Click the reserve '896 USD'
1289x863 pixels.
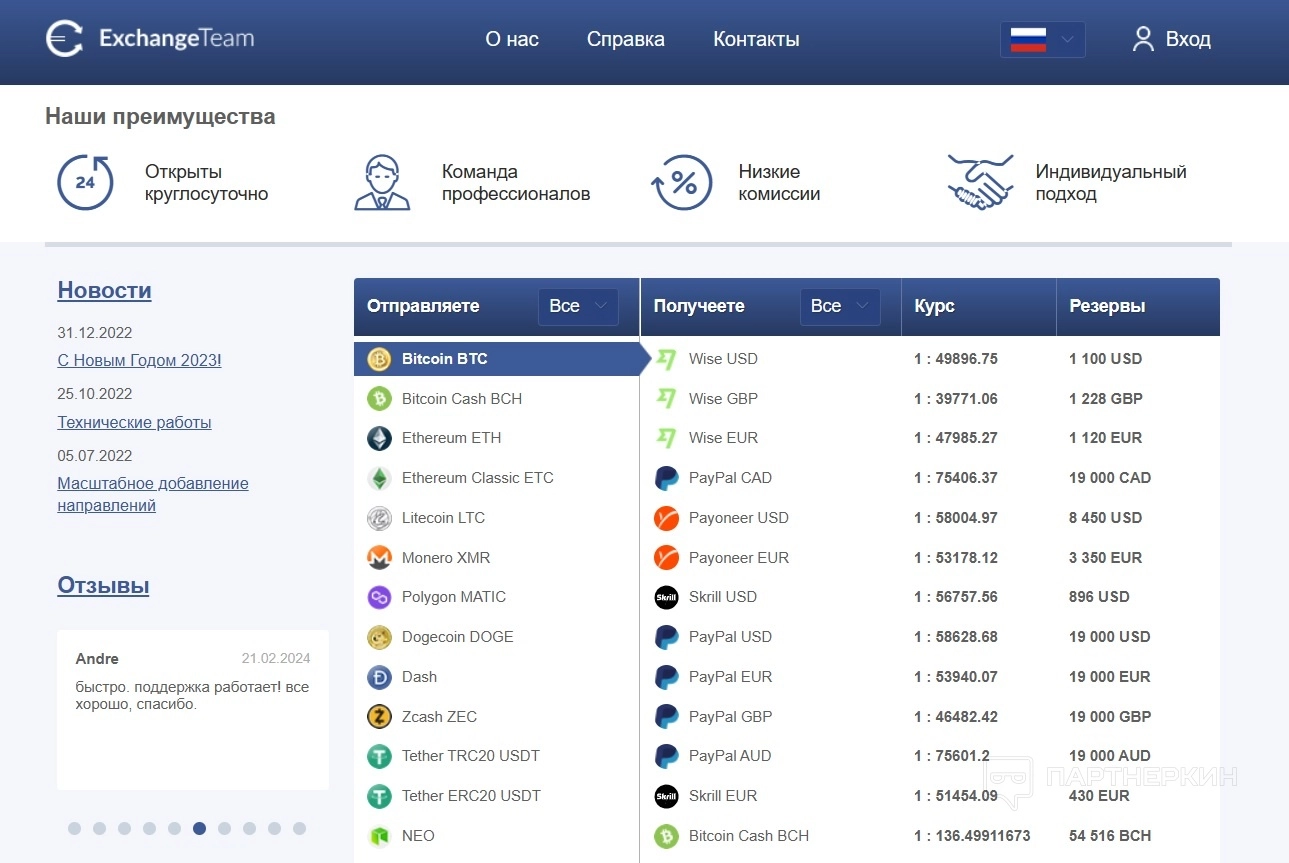(1099, 597)
